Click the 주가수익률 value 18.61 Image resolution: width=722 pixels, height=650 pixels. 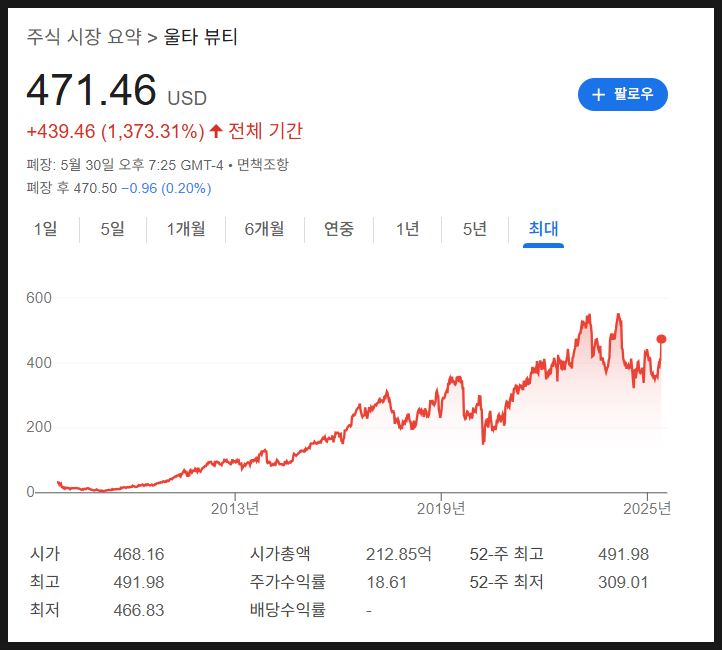(386, 582)
